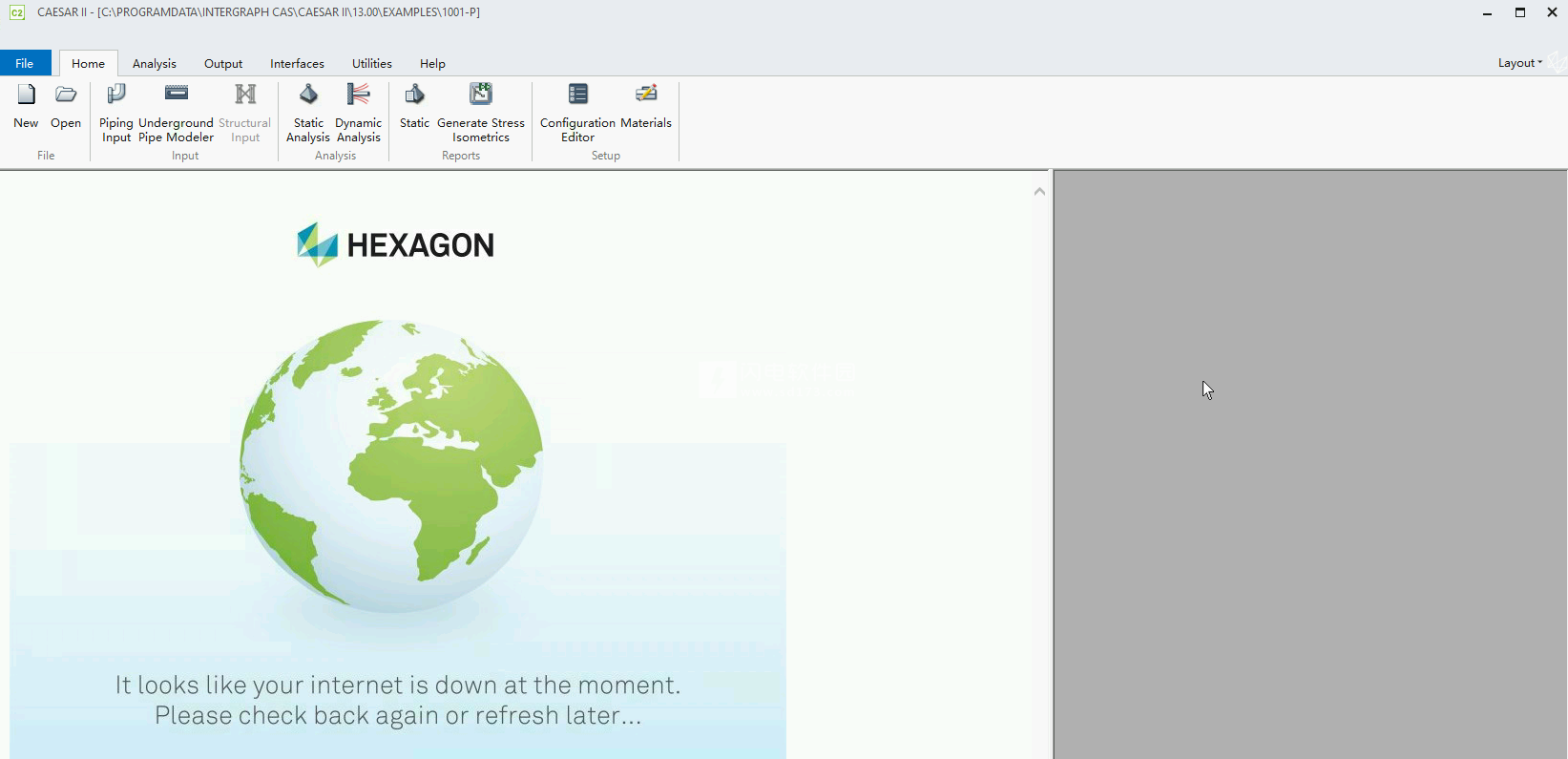This screenshot has width=1568, height=759.
Task: Switch to the Home ribbon tab
Action: click(x=89, y=63)
